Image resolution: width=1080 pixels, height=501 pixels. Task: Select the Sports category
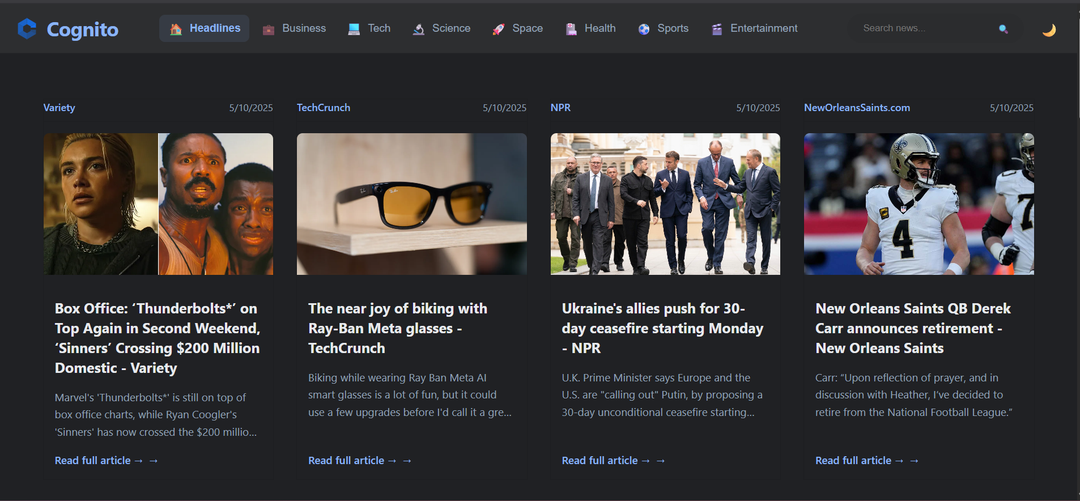(x=663, y=28)
